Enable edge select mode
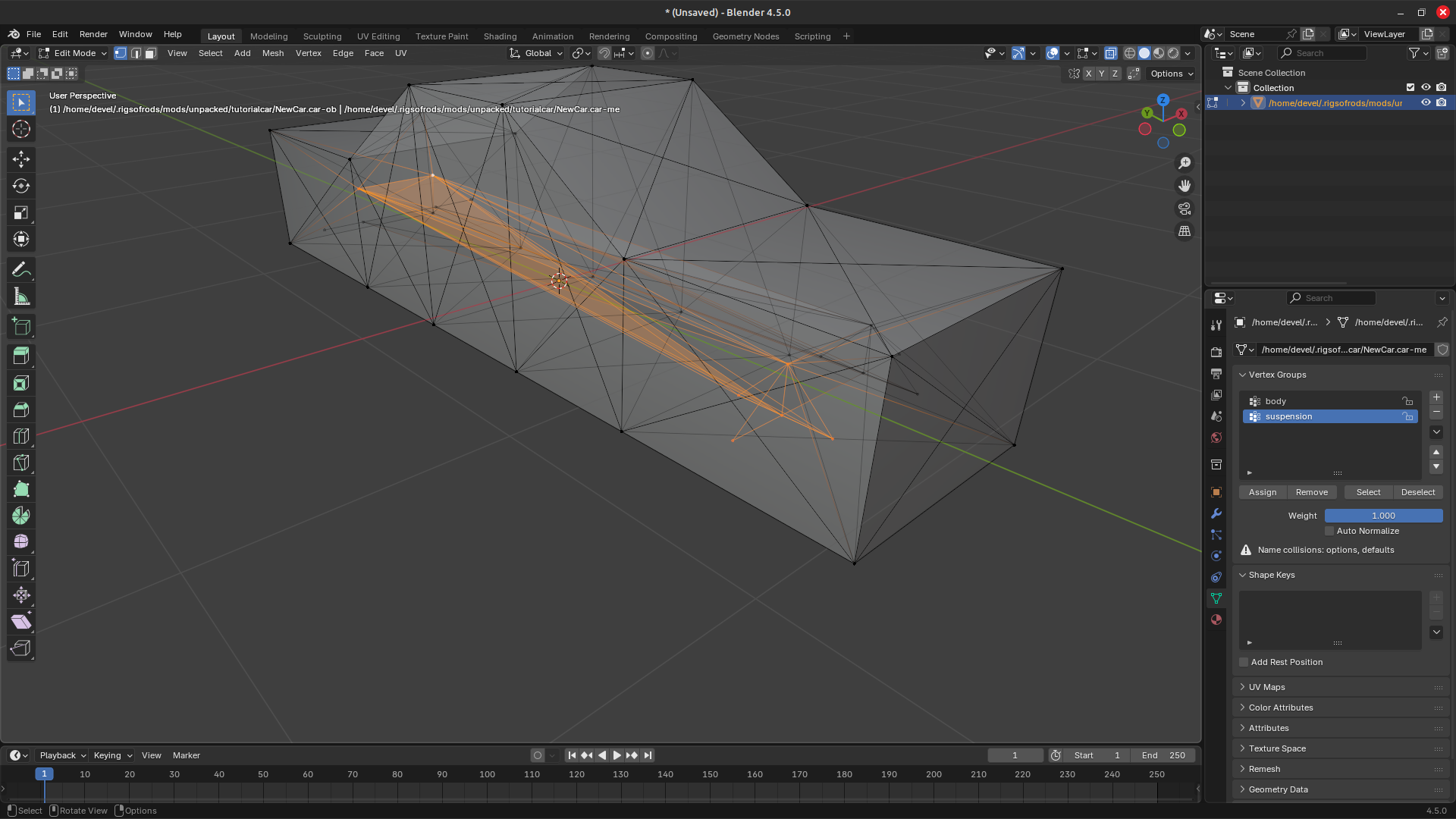The height and width of the screenshot is (819, 1456). (x=136, y=53)
